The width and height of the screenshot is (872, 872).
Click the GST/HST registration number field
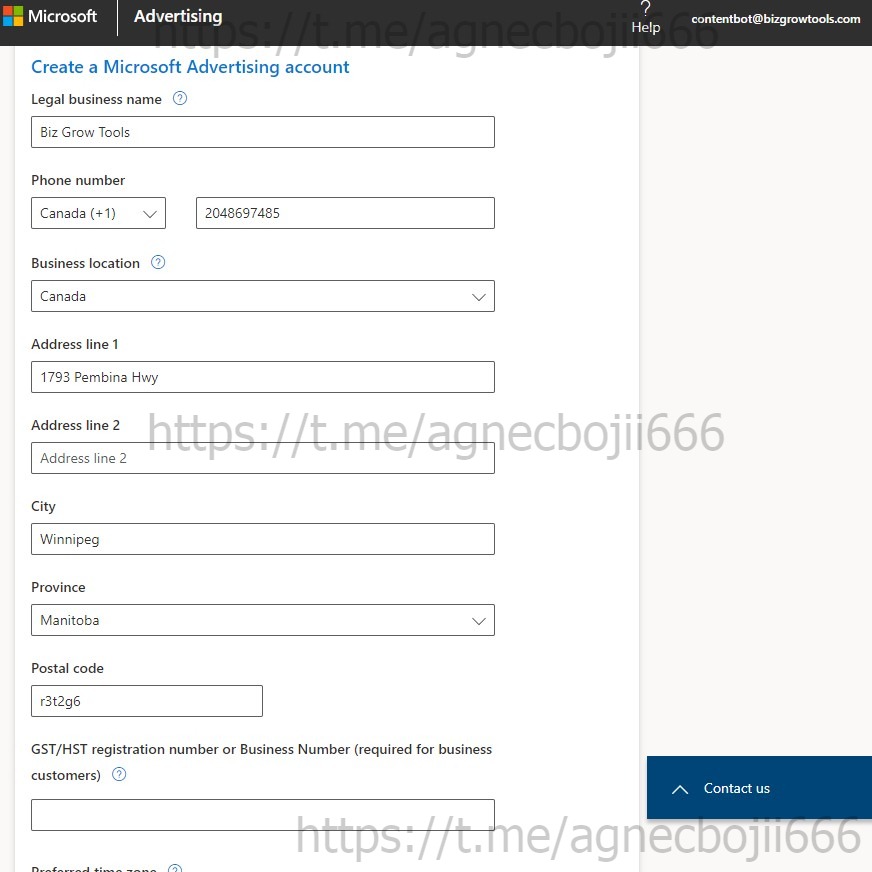pyautogui.click(x=262, y=815)
